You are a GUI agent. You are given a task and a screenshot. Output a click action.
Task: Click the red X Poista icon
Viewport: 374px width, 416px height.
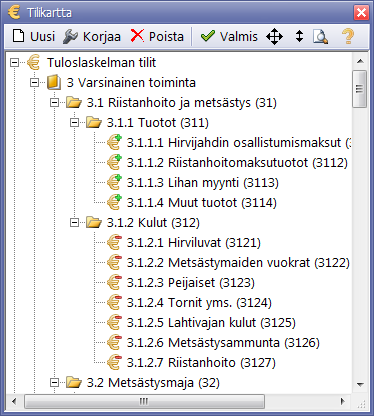click(x=137, y=36)
